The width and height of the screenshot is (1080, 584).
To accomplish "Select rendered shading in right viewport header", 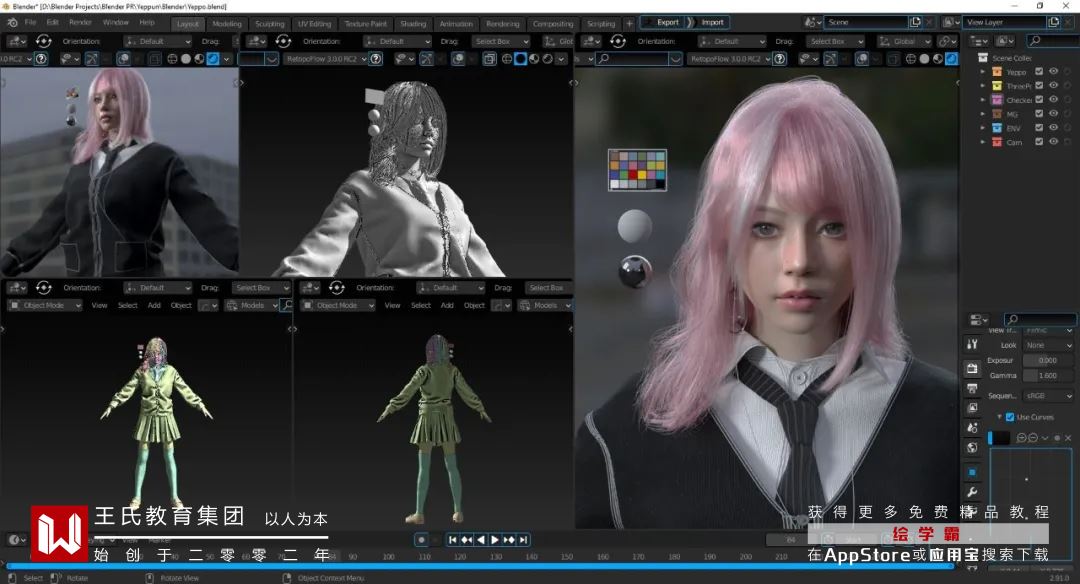I will [x=951, y=59].
